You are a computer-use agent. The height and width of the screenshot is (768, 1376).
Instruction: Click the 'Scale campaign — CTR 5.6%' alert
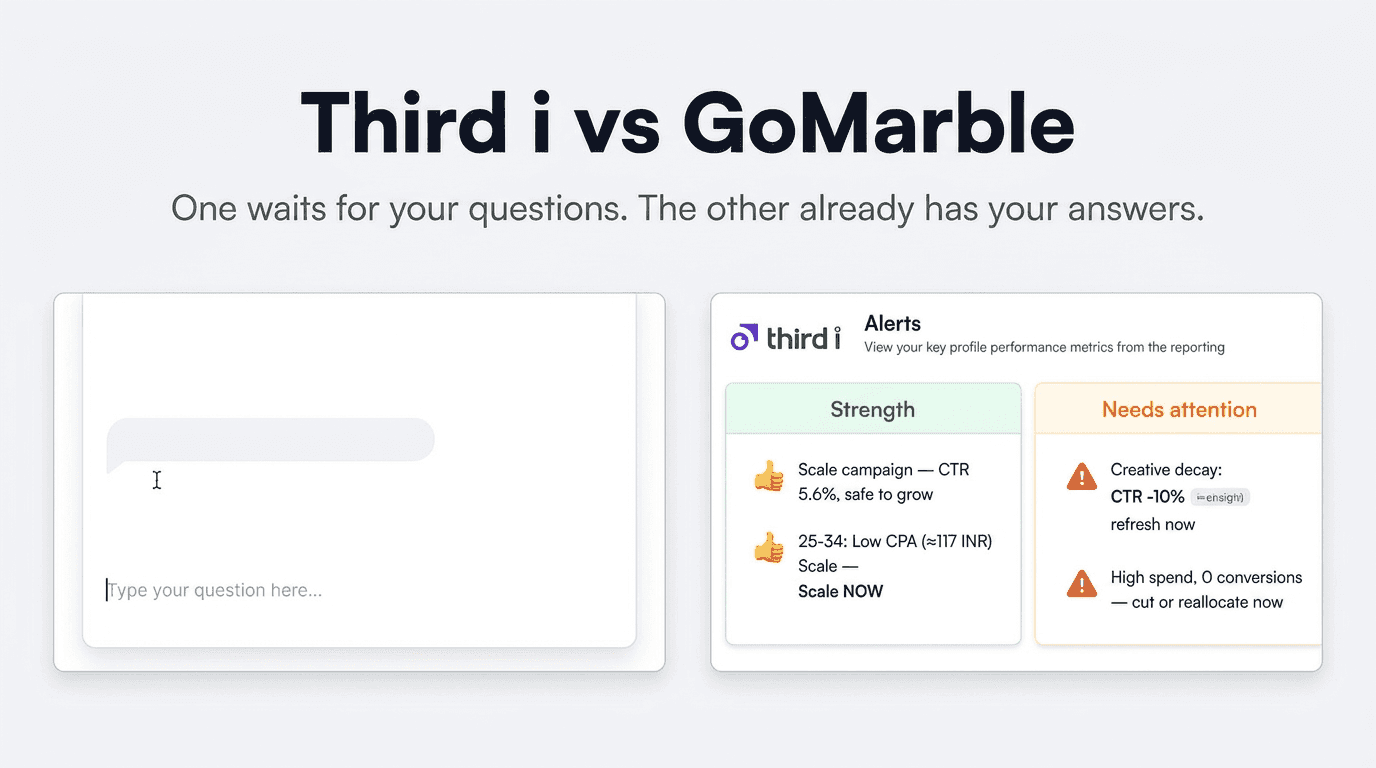click(x=884, y=482)
